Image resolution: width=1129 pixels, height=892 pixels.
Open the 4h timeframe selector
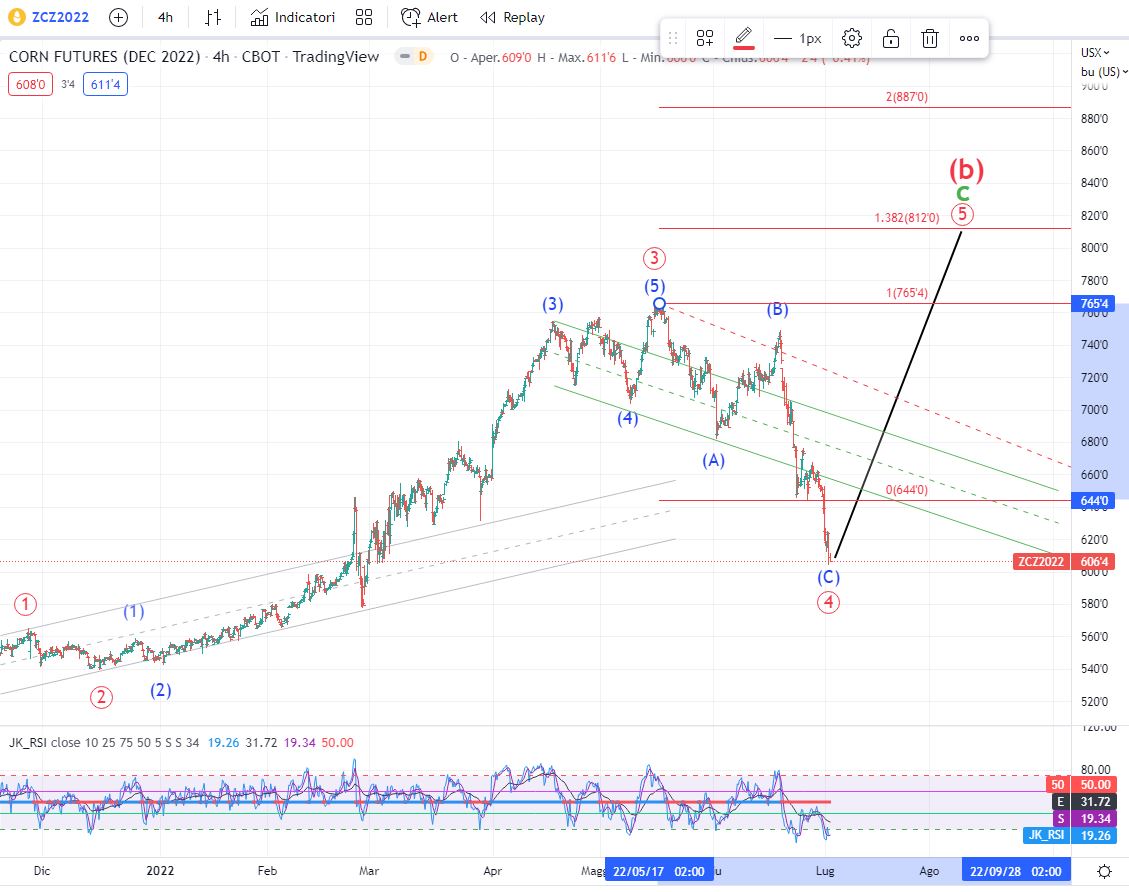[166, 17]
